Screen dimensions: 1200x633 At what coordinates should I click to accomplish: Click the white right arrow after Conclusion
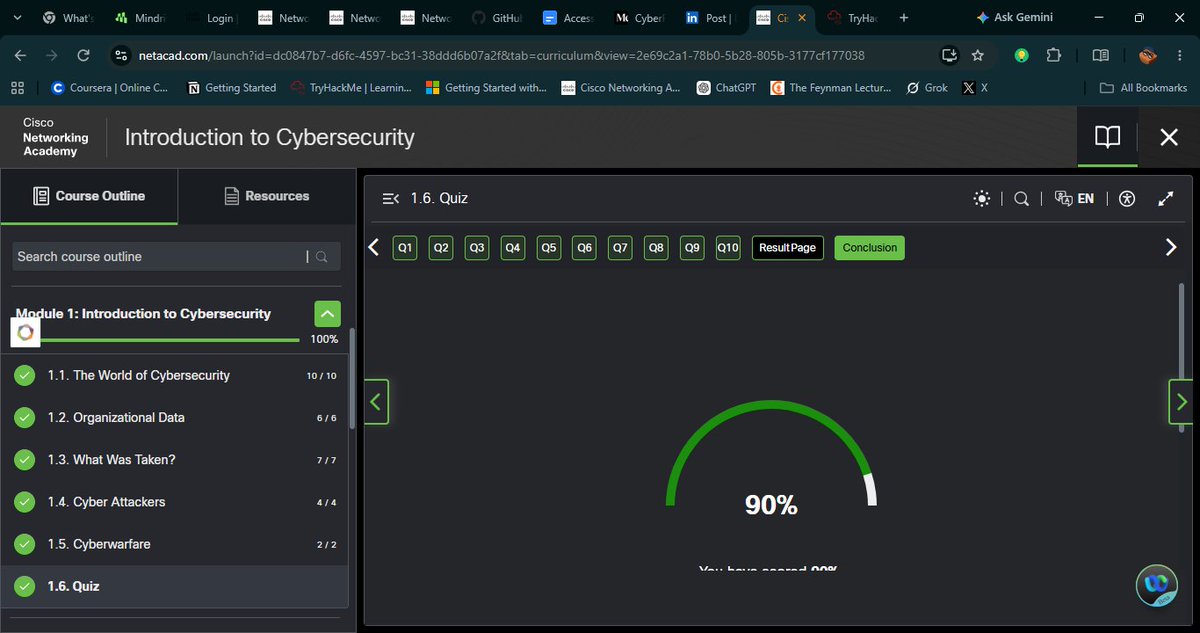coord(1171,247)
